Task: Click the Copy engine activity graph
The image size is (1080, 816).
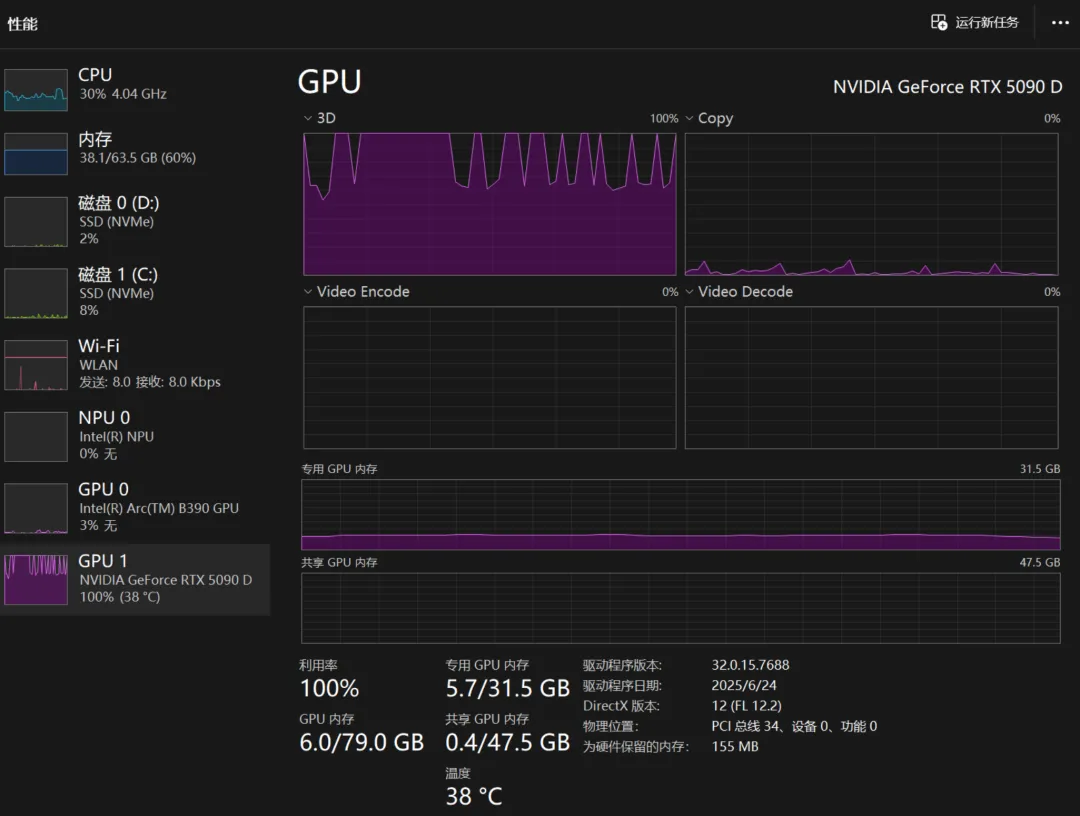Action: (871, 204)
